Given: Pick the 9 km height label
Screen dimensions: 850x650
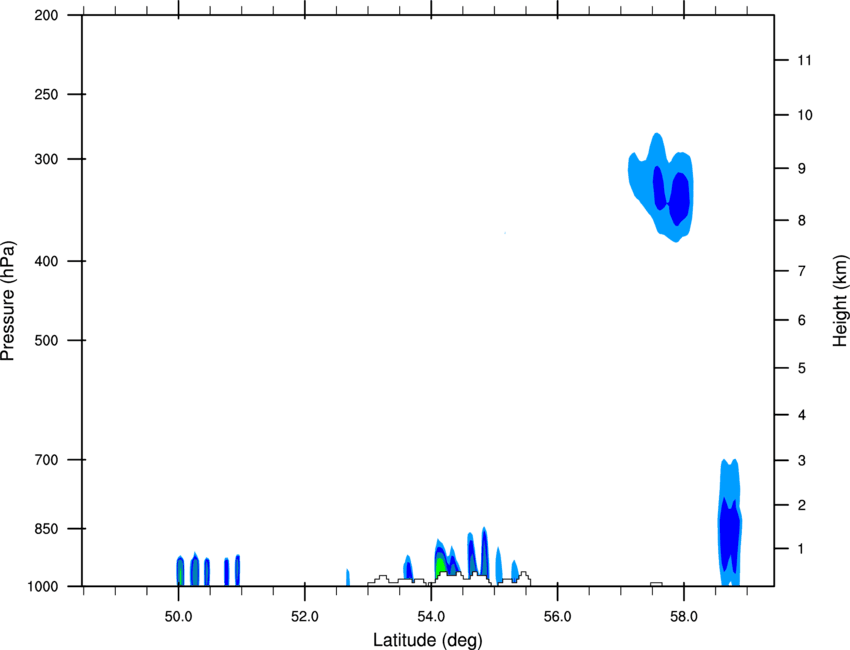Looking at the screenshot, I should 802,169.
